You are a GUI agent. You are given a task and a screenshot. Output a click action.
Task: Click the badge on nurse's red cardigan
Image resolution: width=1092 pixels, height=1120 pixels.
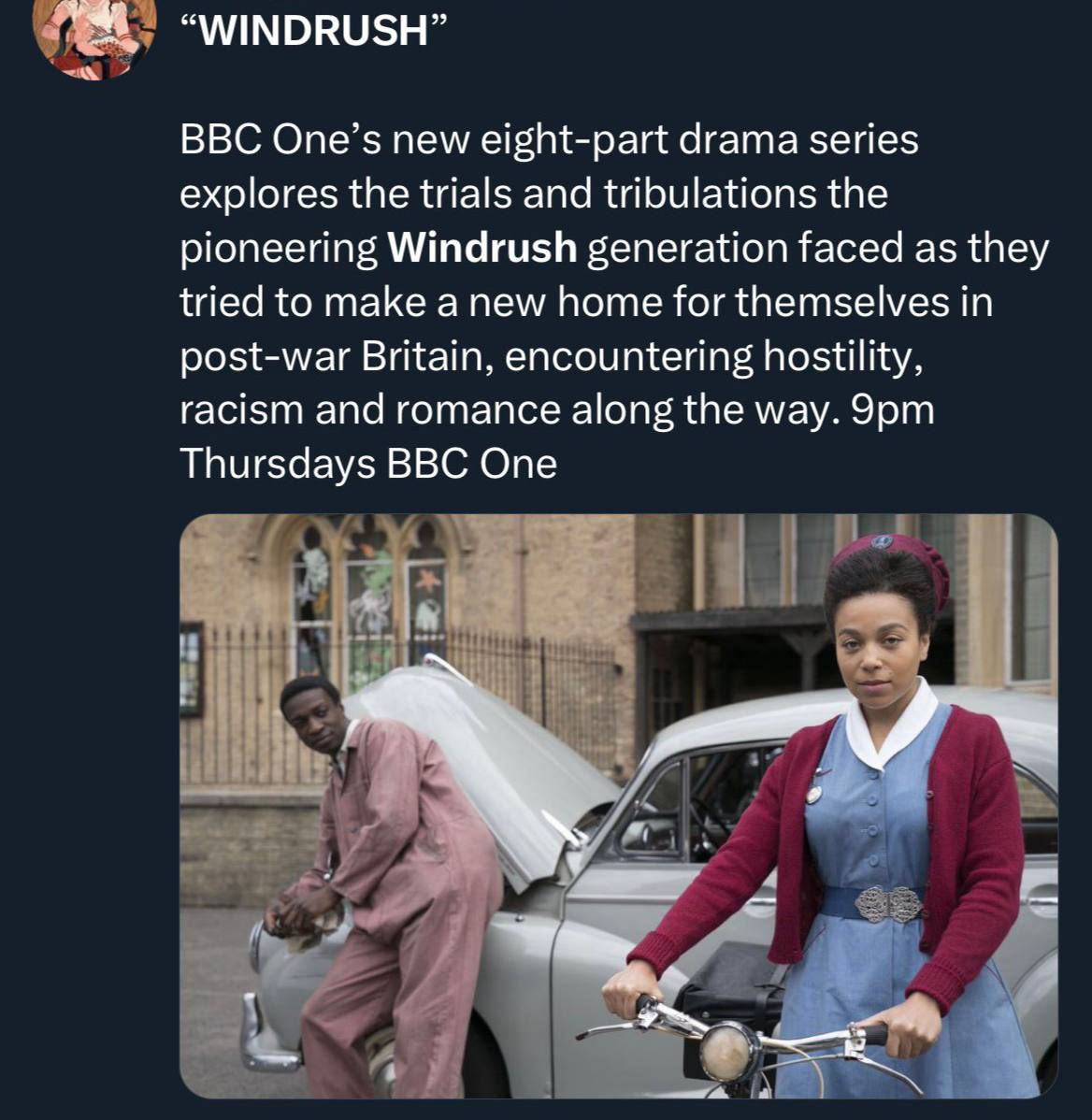coord(813,793)
